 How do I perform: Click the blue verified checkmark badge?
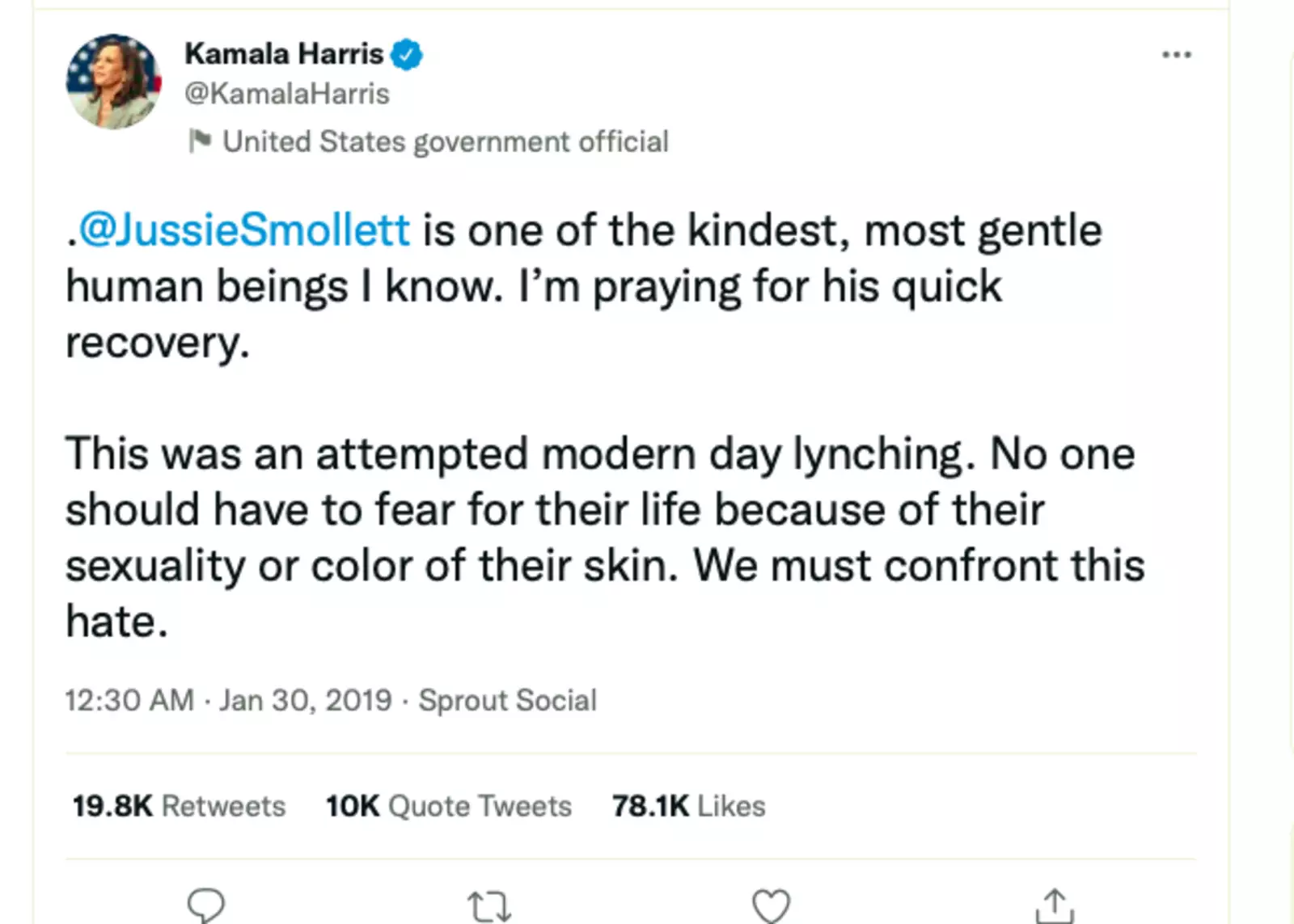tap(407, 54)
